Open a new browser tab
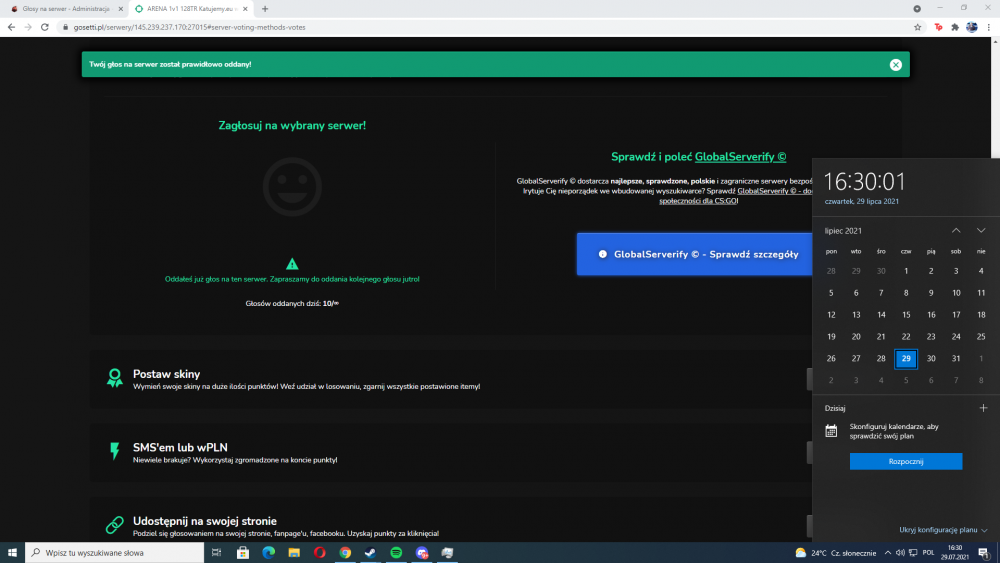This screenshot has height=563, width=1000. point(265,9)
